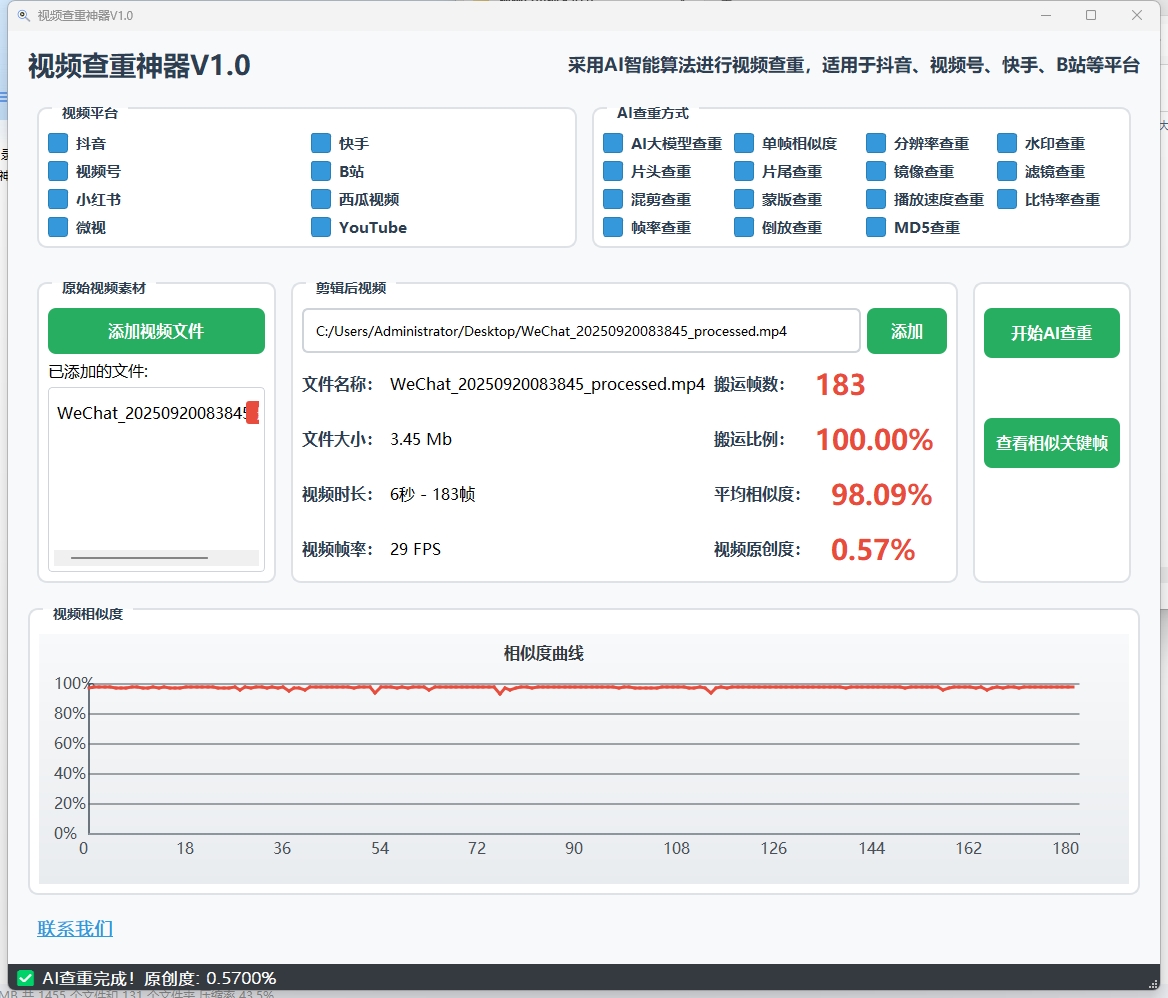This screenshot has height=998, width=1168.
Task: Click the 添加视频文件 button
Action: click(156, 331)
